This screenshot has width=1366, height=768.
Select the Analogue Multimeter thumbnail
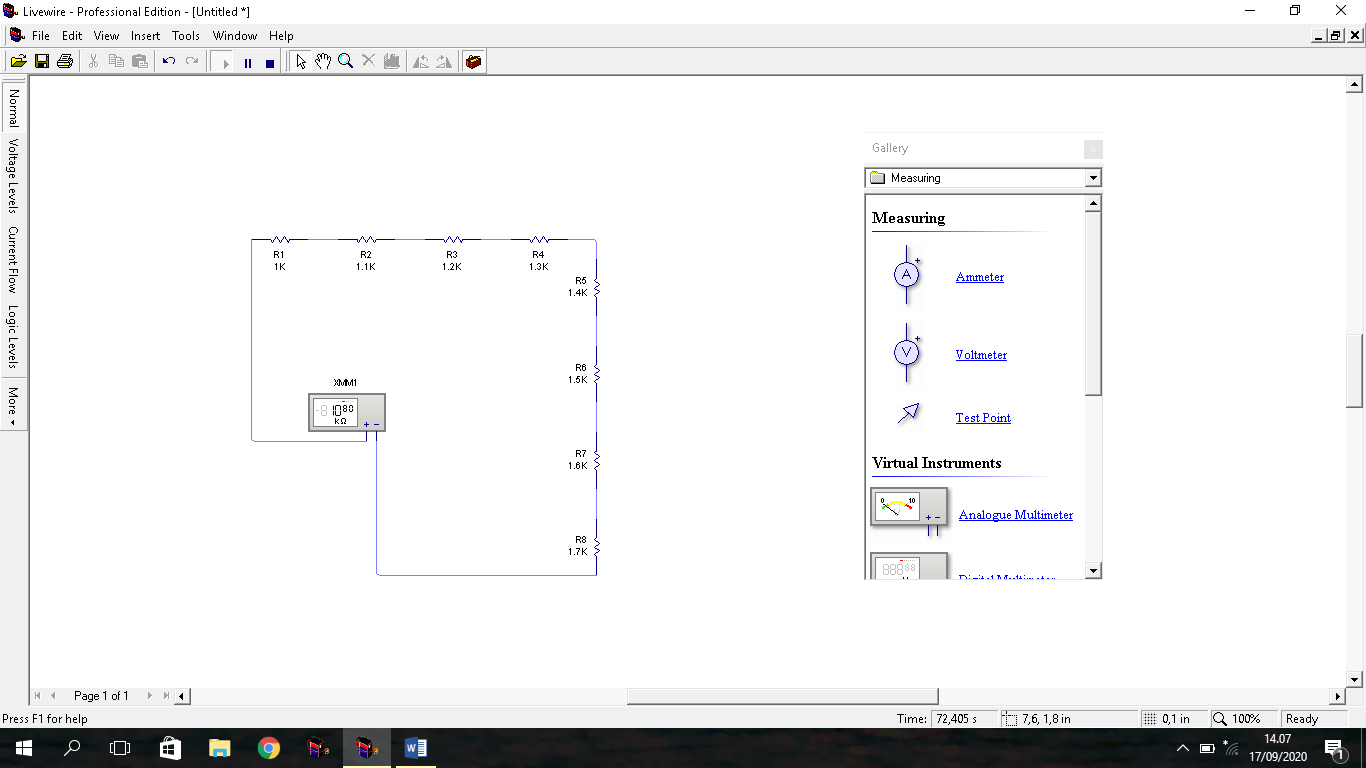[x=909, y=509]
